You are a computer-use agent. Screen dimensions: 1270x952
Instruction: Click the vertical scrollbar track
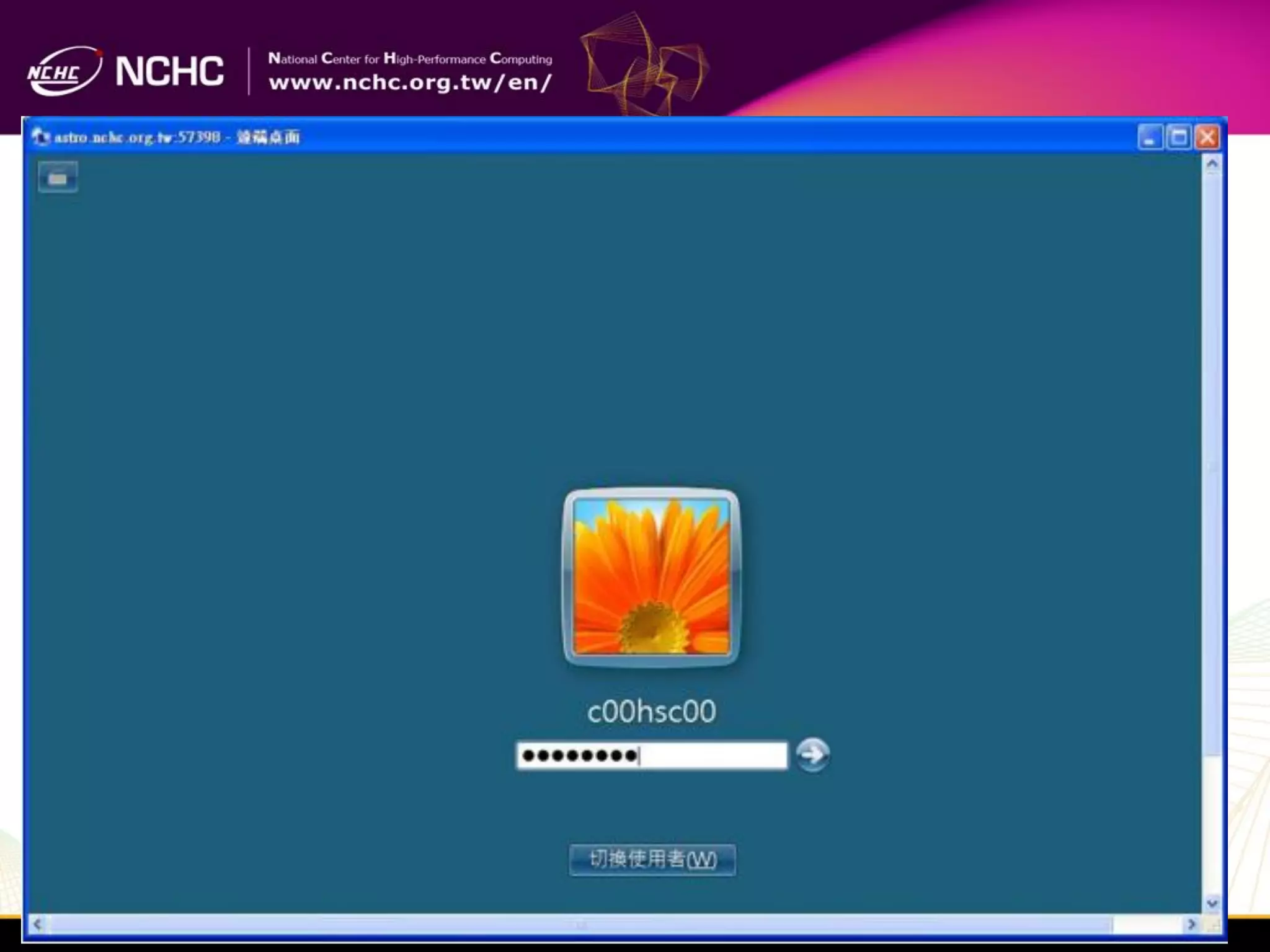[1212, 824]
